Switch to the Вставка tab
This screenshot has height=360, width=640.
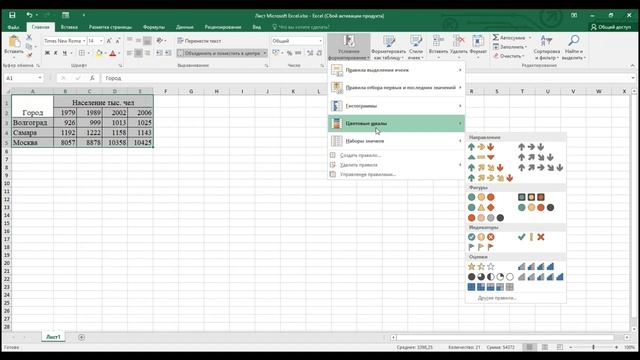(x=69, y=27)
